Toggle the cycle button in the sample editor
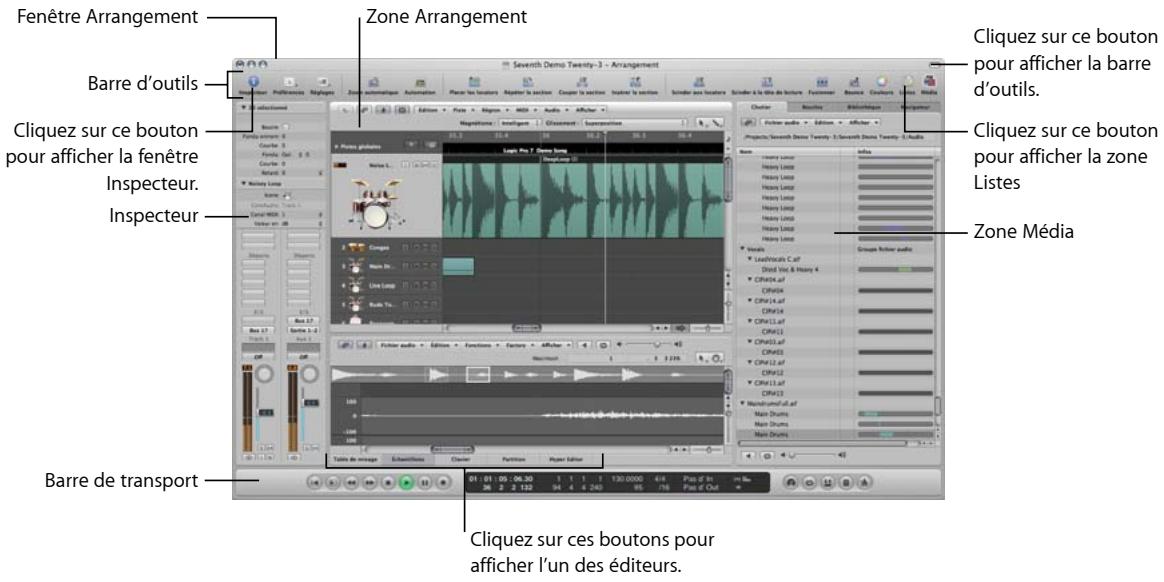The height and width of the screenshot is (582, 1164). click(x=603, y=345)
